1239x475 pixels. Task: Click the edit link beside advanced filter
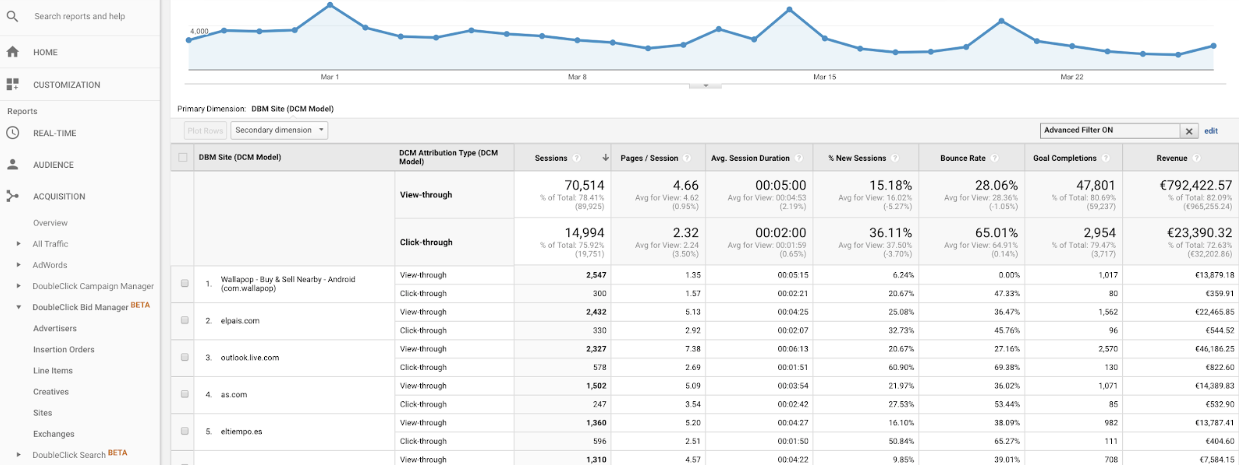click(1210, 131)
